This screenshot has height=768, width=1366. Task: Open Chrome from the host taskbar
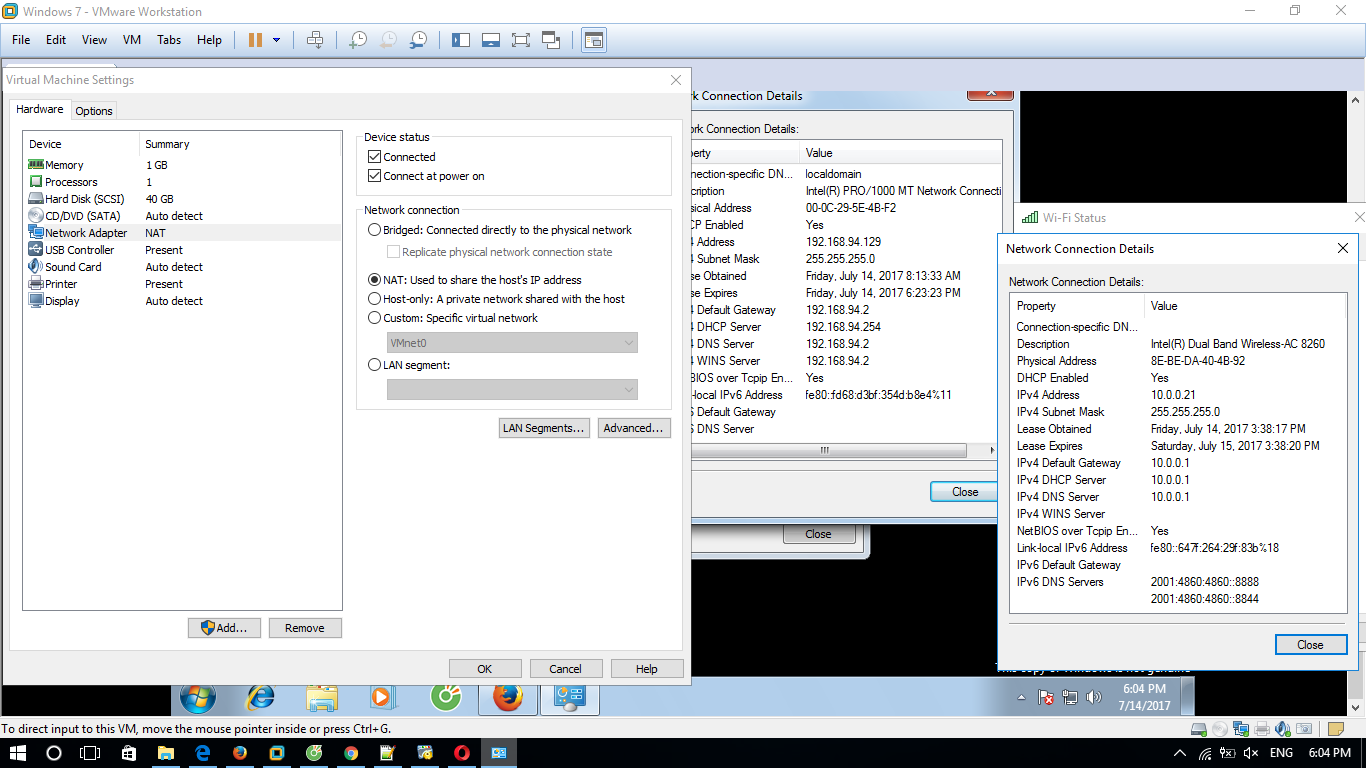point(351,753)
